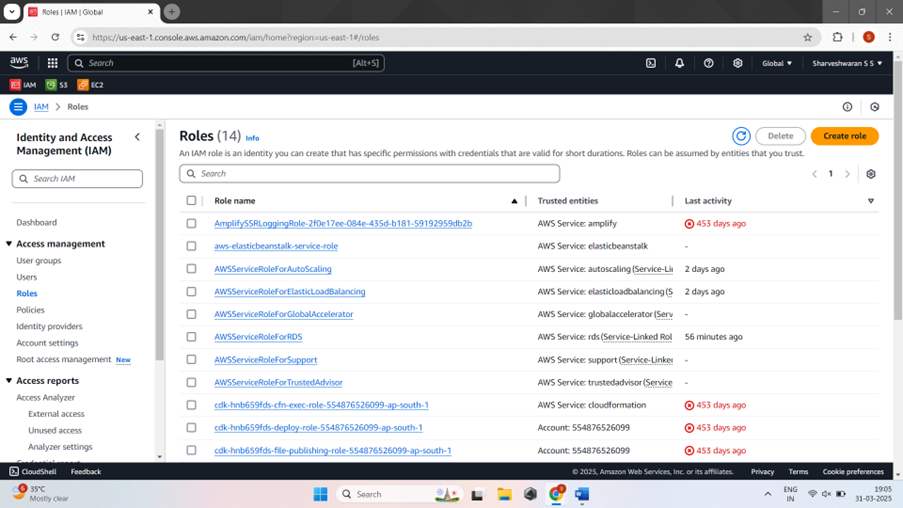This screenshot has height=508, width=903.
Task: Toggle the hamburger side navigation button
Action: click(18, 107)
